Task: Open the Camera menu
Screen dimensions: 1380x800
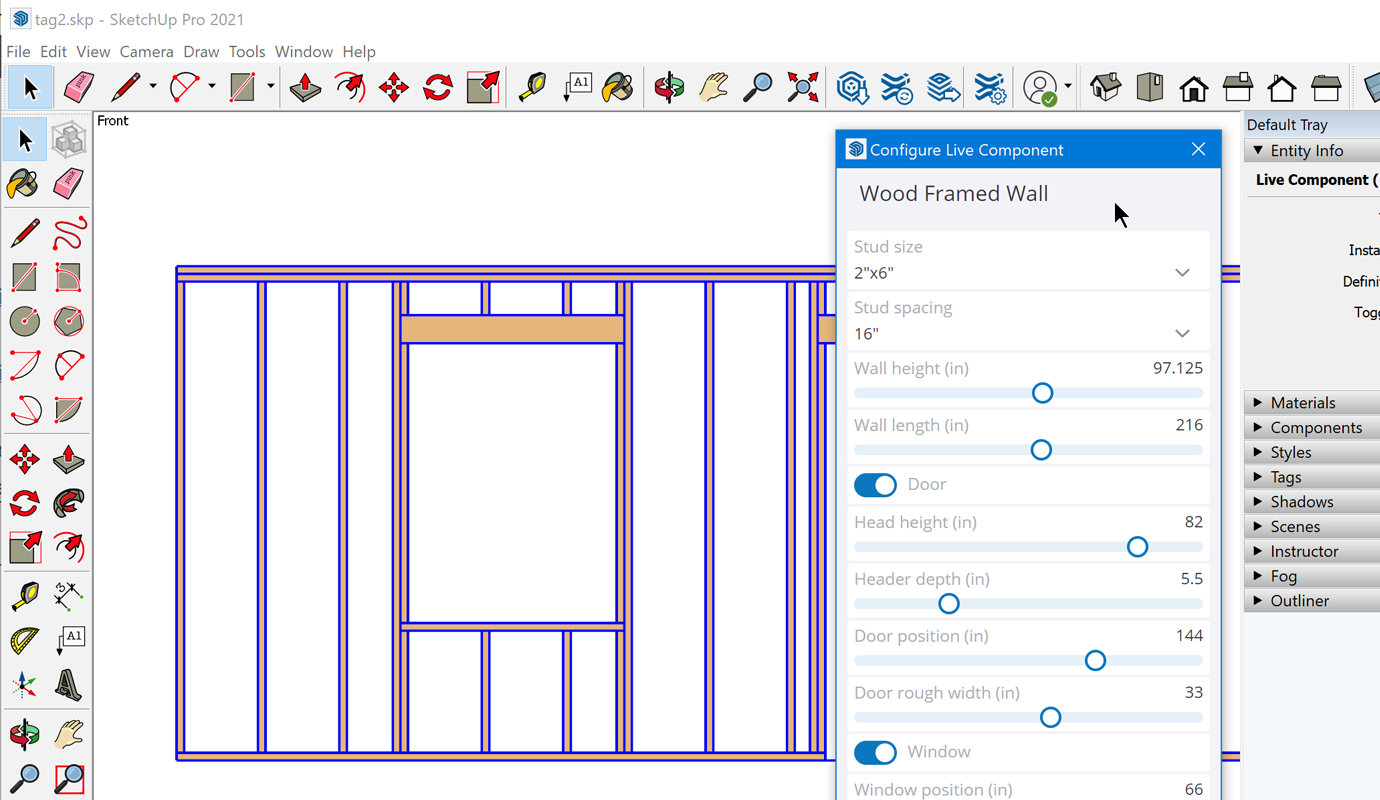Action: coord(146,52)
